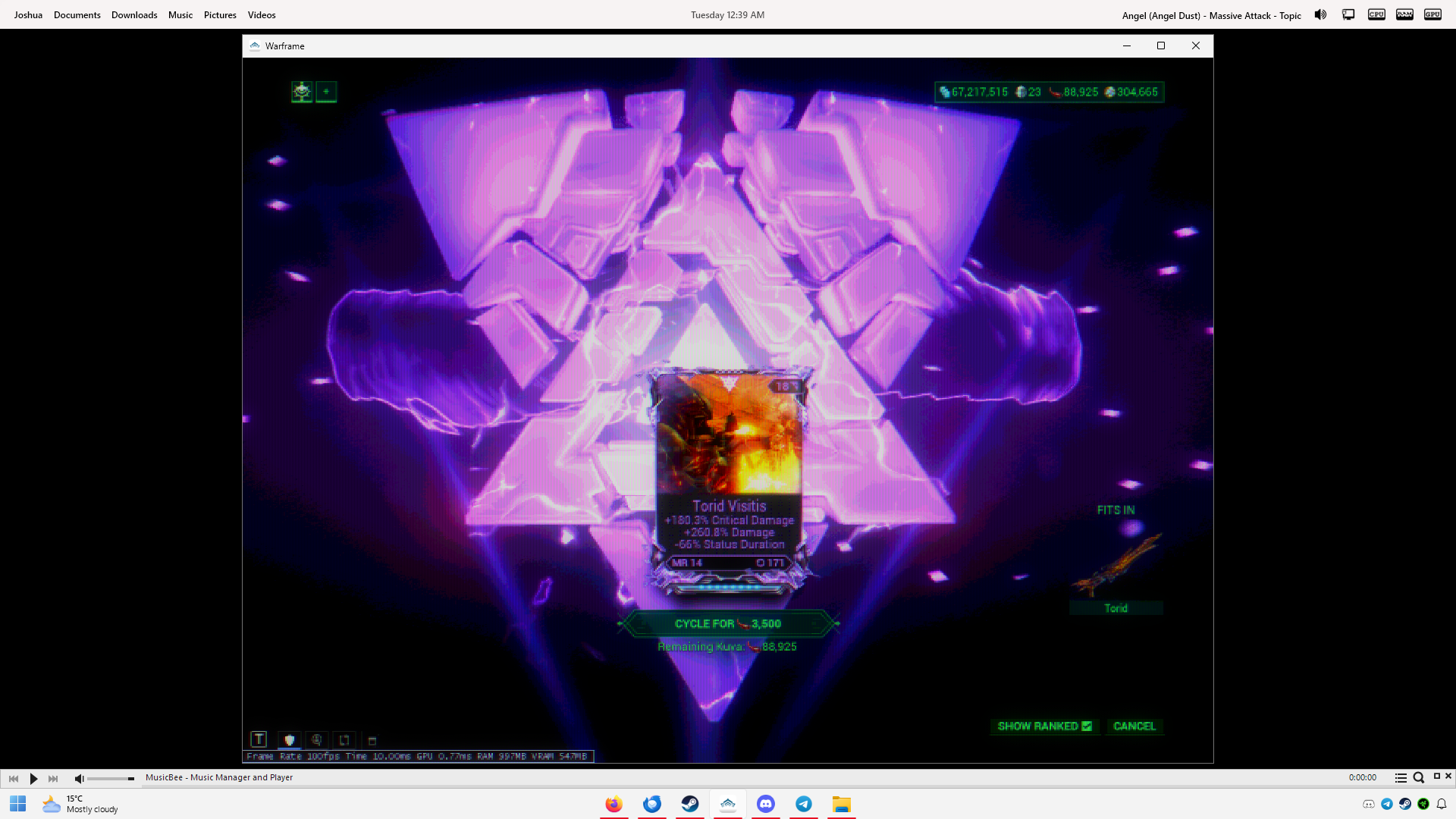Viewport: 1456px width, 819px height.
Task: Open MusicBee search magnifier icon
Action: pos(1419,778)
